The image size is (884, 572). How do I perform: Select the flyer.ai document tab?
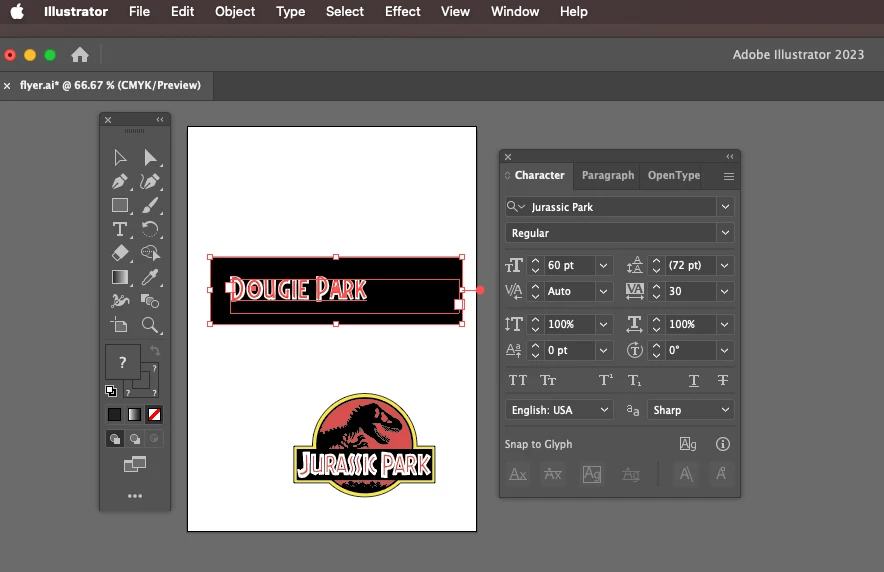(110, 85)
